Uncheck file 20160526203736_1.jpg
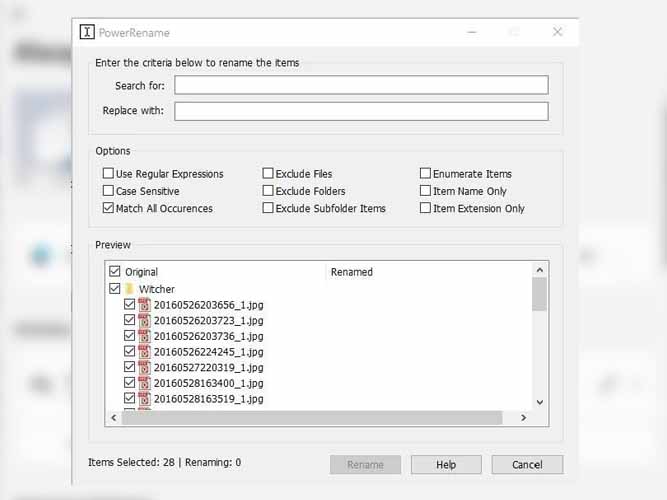667x500 pixels. coord(130,336)
